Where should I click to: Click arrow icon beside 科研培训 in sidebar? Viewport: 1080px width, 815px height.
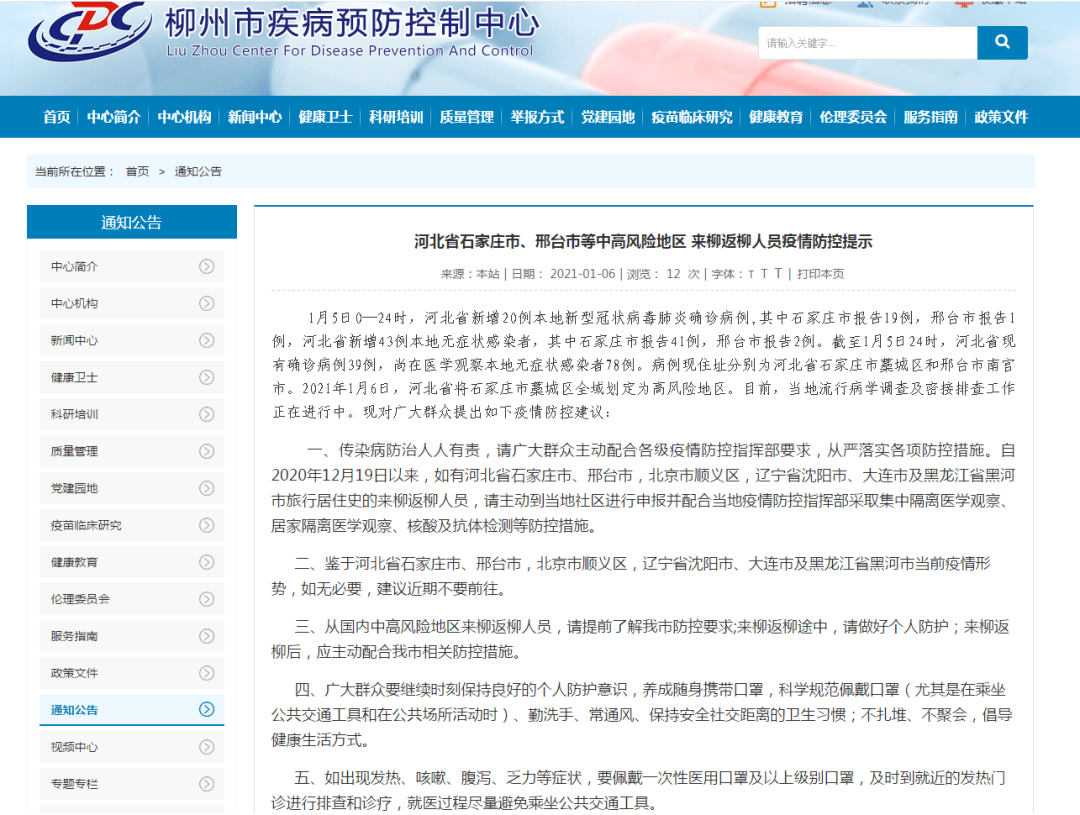pos(207,414)
